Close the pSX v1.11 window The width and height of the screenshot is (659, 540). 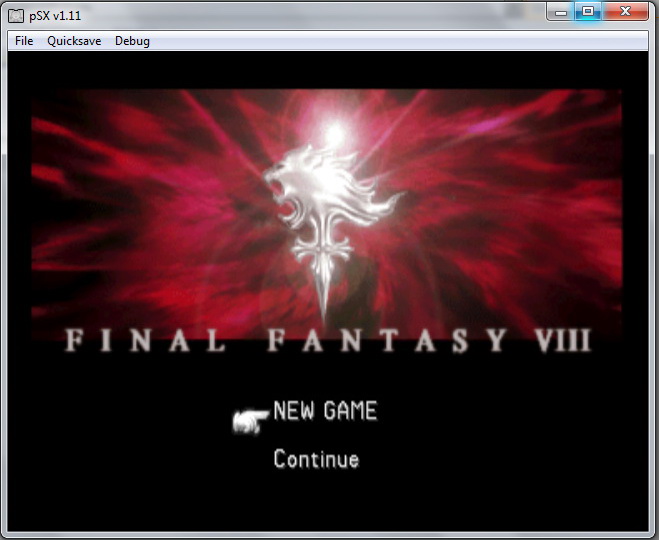[625, 12]
